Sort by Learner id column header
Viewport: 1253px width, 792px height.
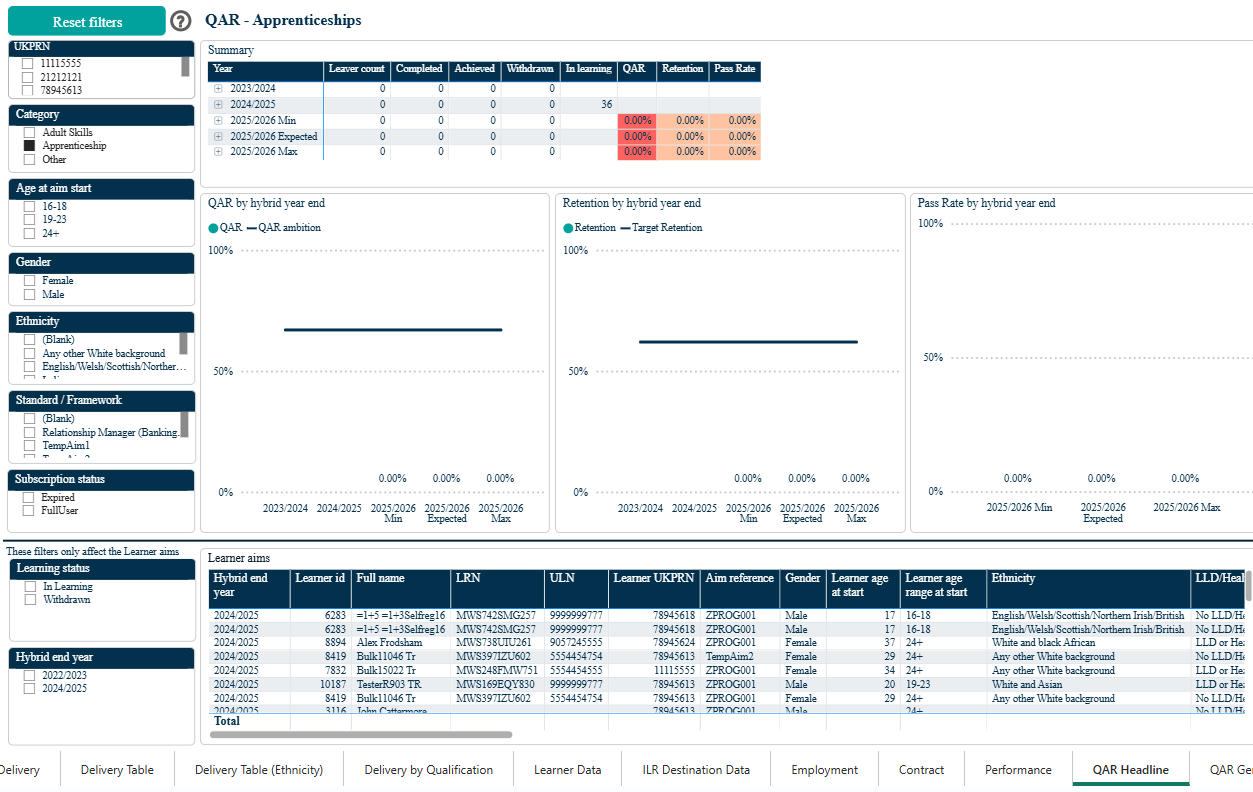pos(320,579)
